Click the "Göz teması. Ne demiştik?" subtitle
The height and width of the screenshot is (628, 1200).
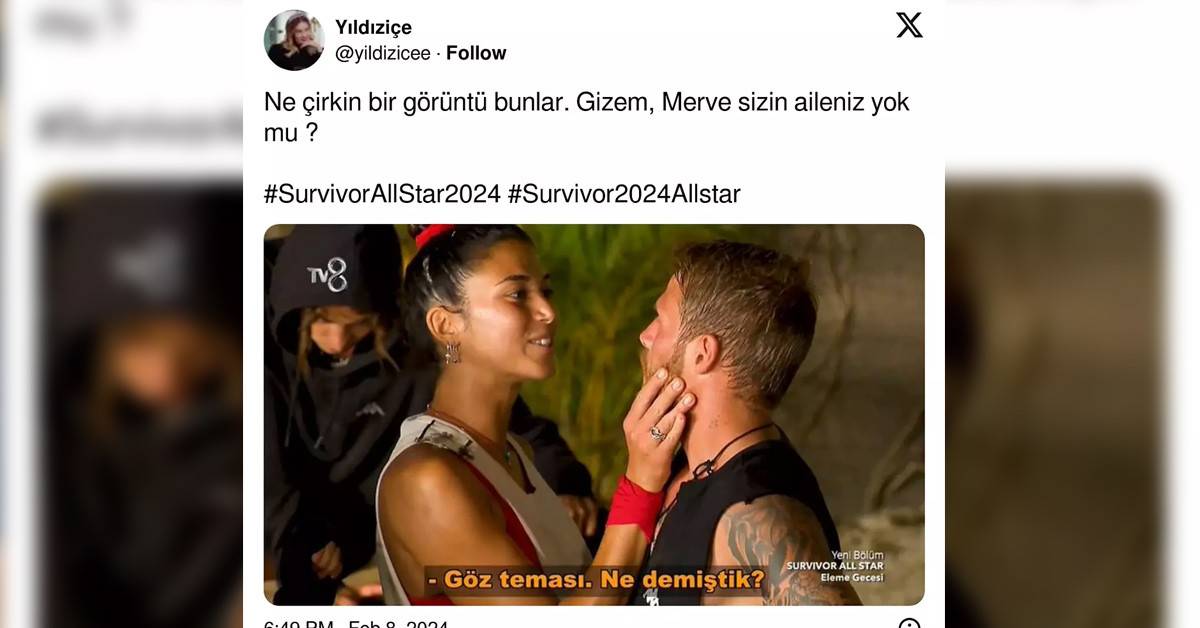(x=596, y=578)
